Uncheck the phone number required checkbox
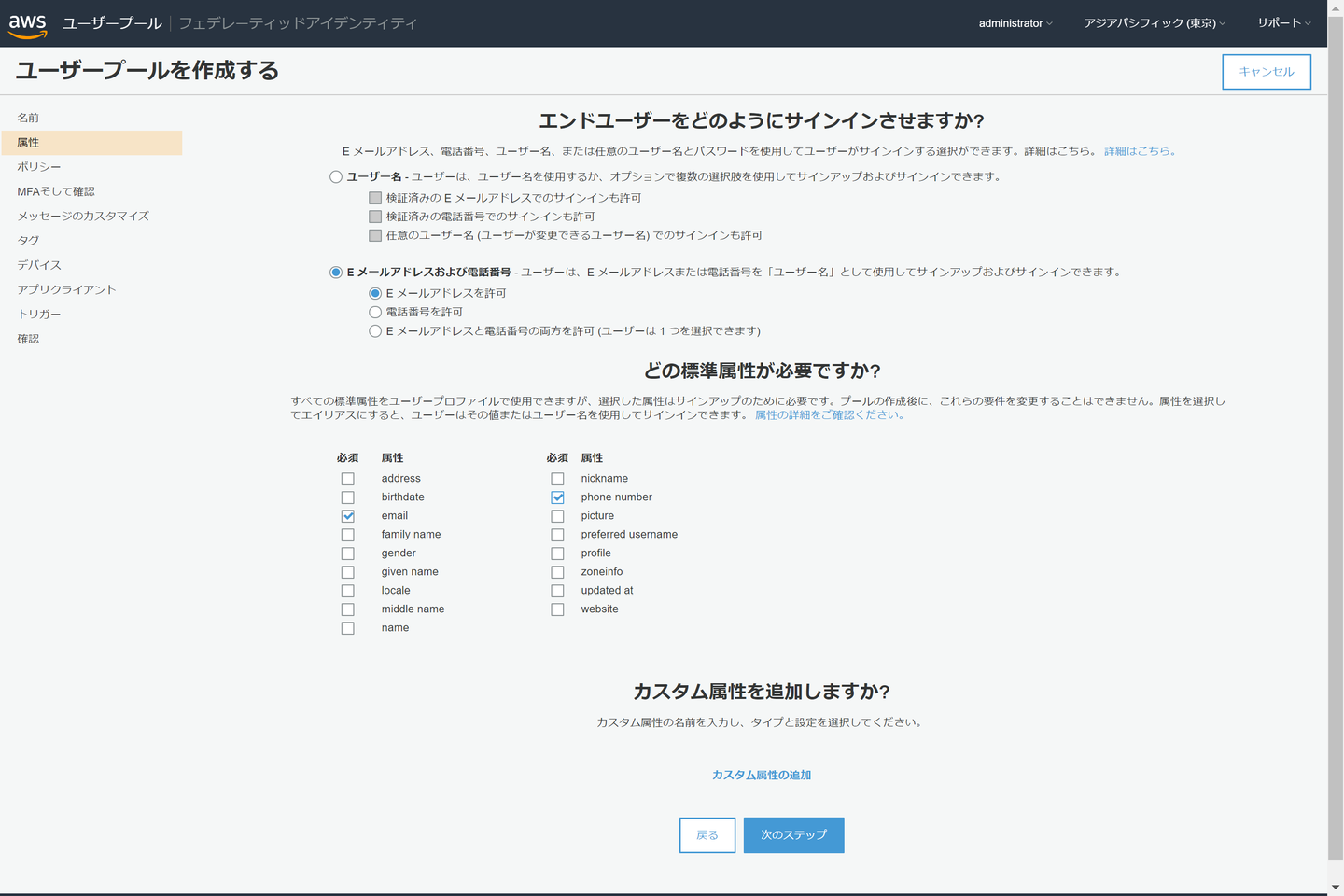This screenshot has height=896, width=1344. (x=557, y=497)
